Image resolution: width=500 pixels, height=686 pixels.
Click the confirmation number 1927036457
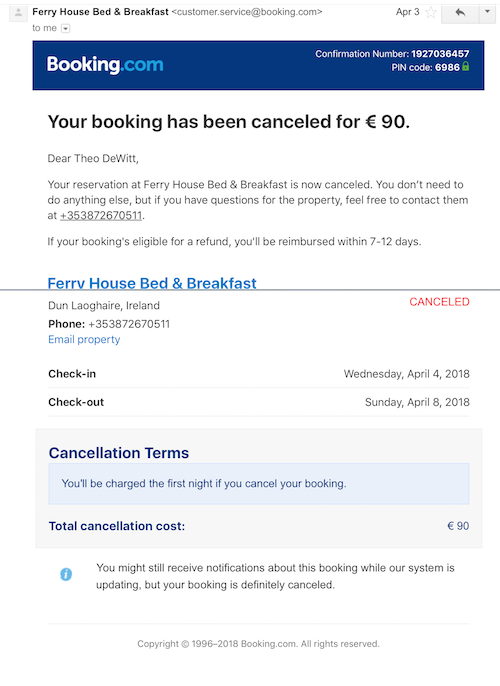tap(440, 54)
